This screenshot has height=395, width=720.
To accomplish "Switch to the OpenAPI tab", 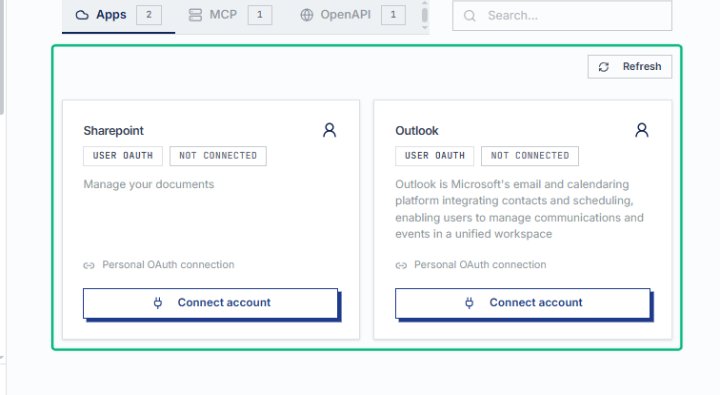I will pos(352,15).
